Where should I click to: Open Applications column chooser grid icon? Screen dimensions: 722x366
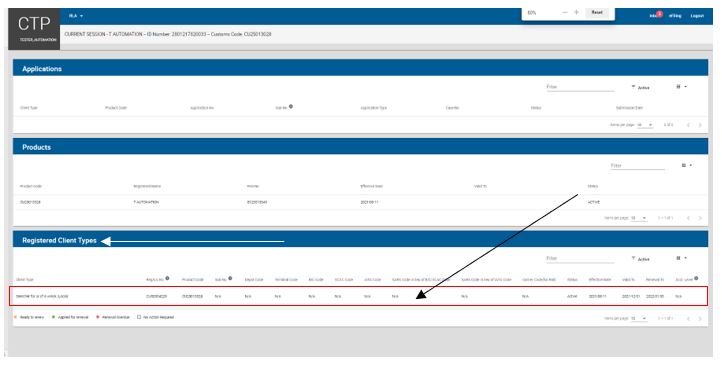pyautogui.click(x=681, y=87)
